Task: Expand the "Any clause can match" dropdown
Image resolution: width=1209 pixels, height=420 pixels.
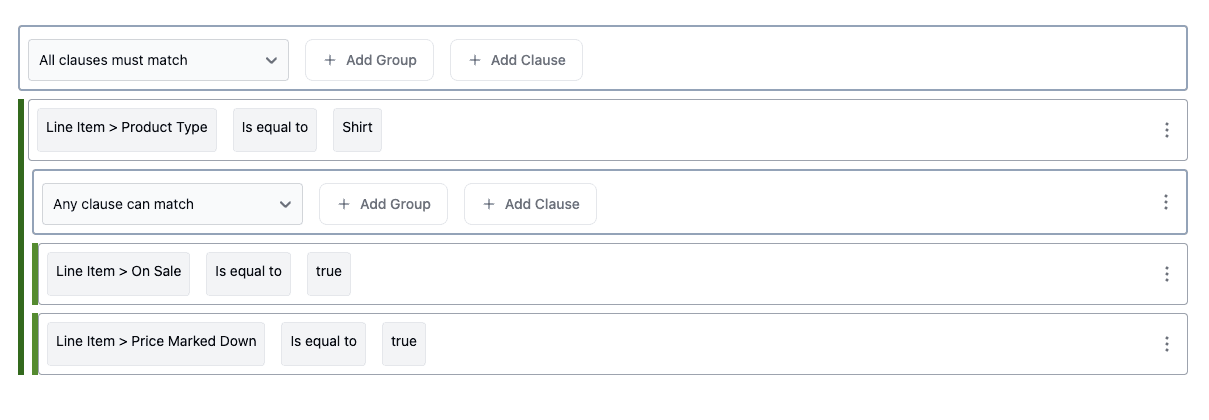Action: (172, 204)
